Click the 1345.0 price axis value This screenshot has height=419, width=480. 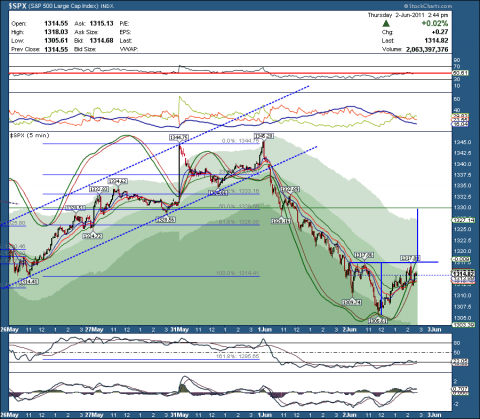[x=462, y=142]
